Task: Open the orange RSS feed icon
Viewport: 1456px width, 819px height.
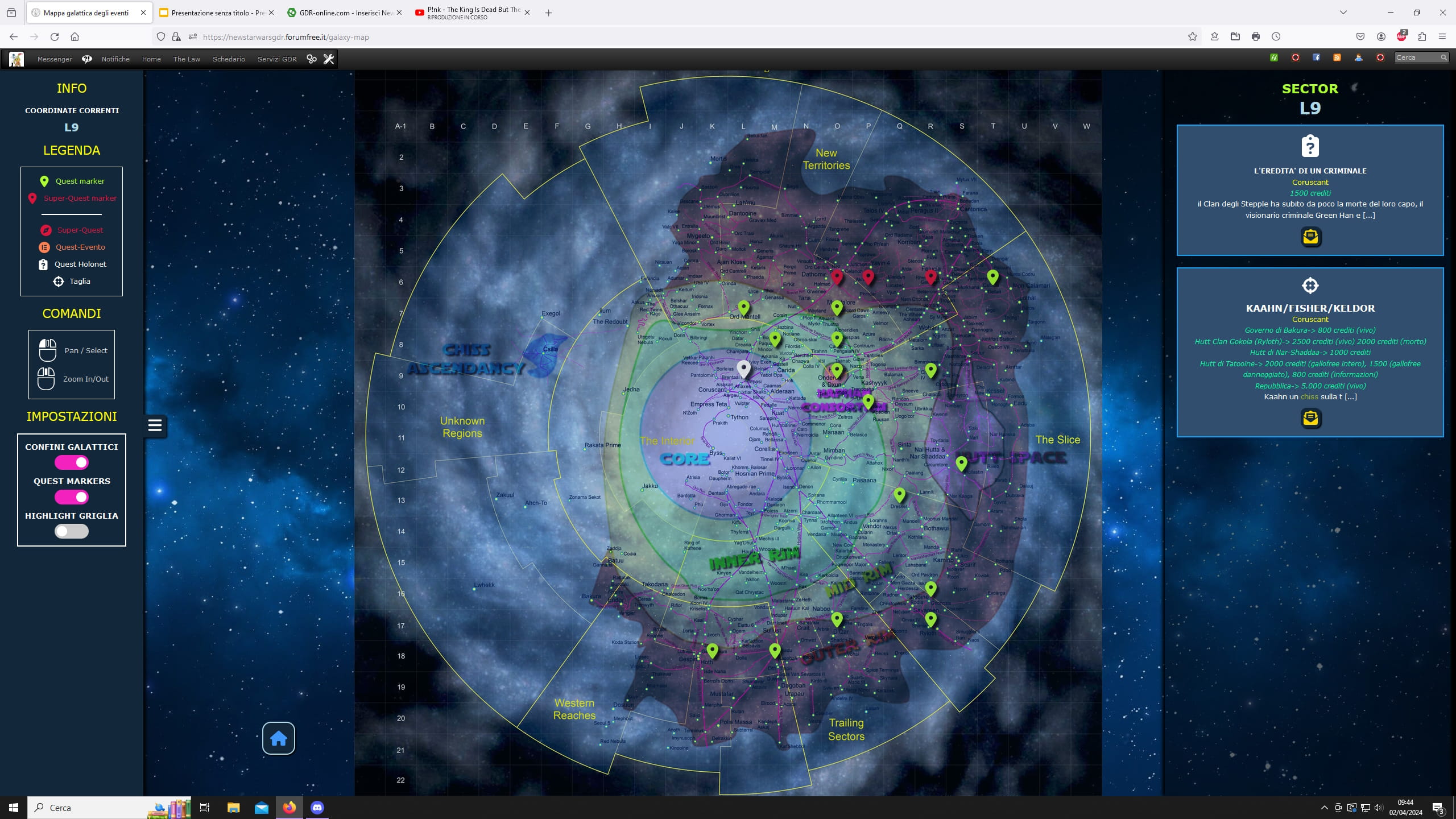Action: 1338,57
